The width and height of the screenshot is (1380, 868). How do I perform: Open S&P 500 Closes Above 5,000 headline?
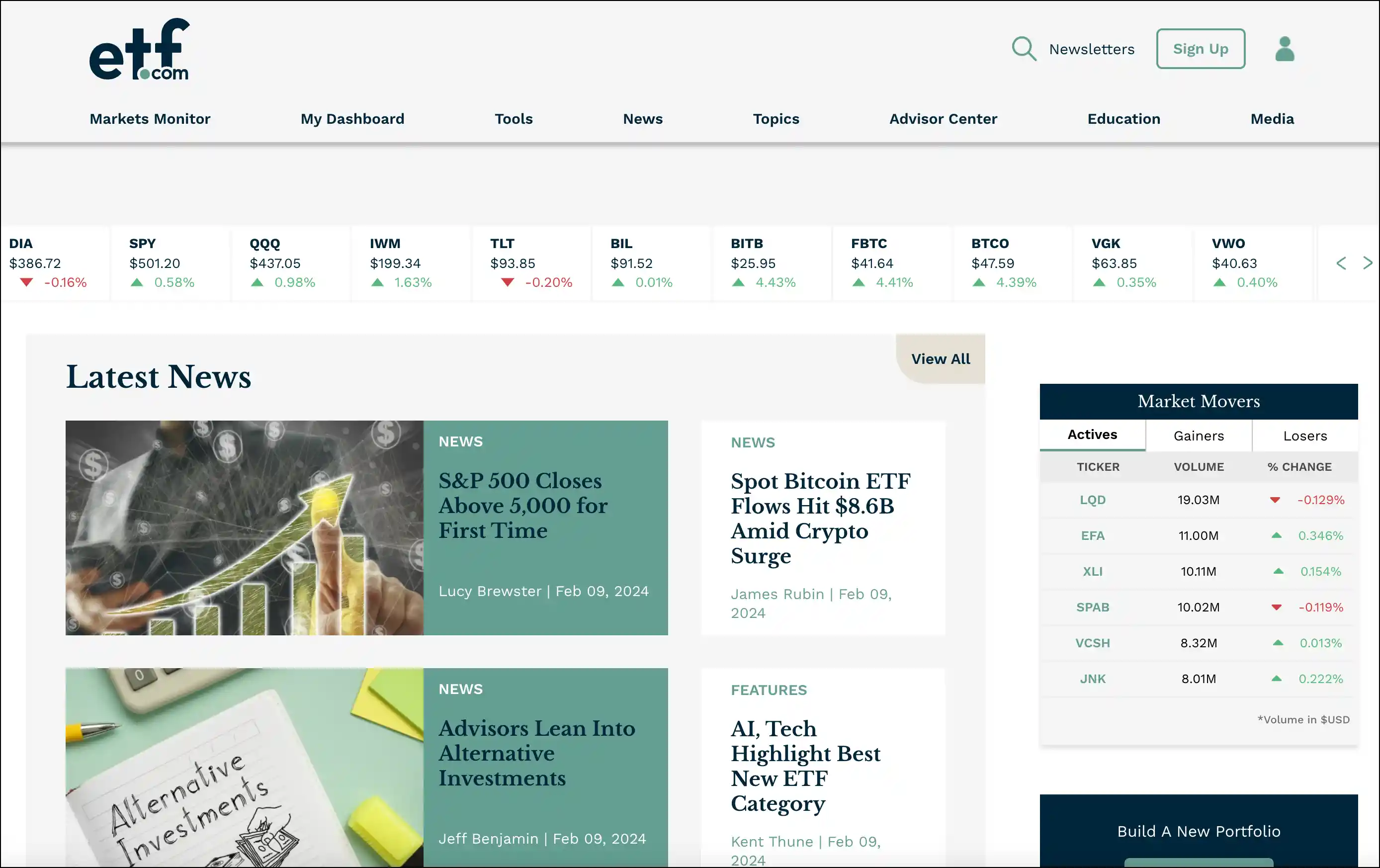522,505
